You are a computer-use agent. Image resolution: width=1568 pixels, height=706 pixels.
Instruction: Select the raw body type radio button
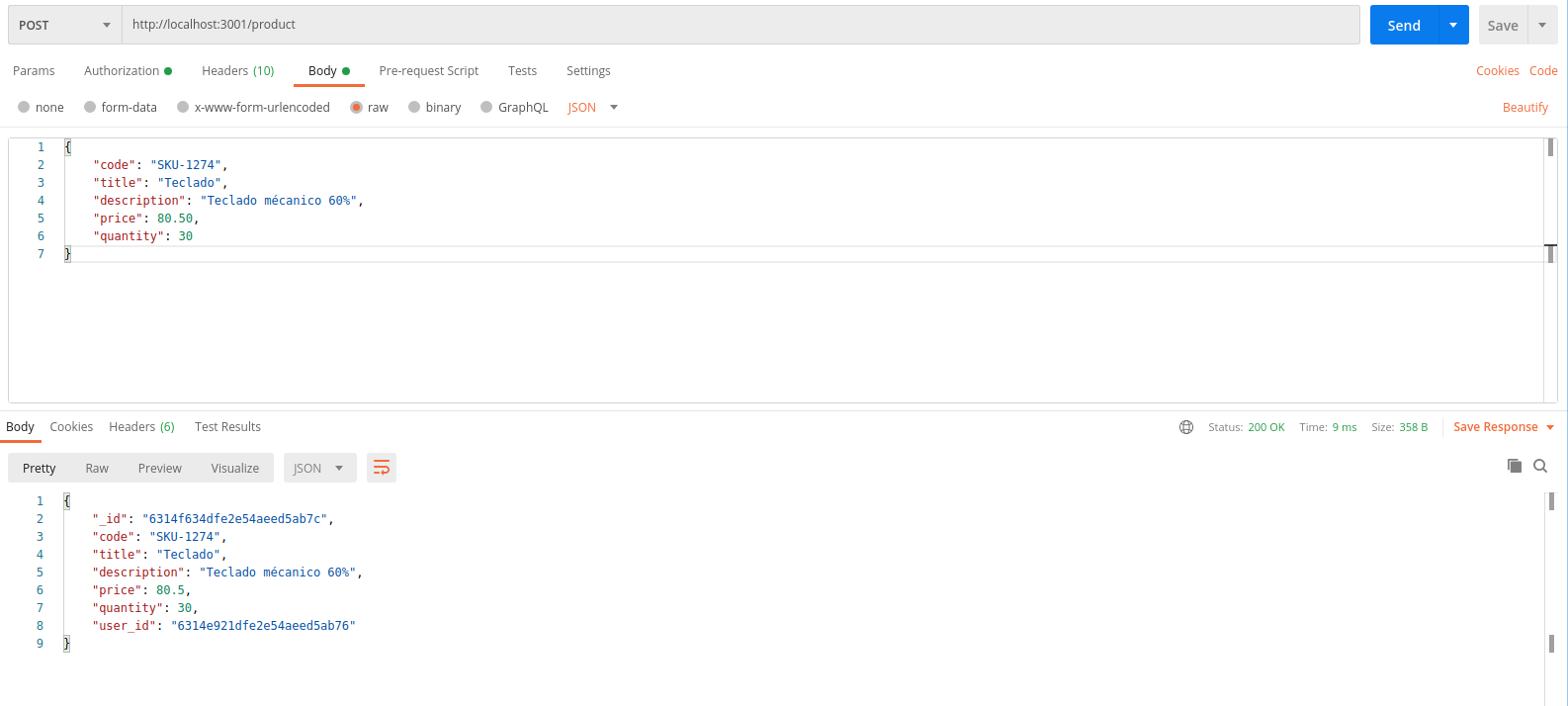click(356, 108)
